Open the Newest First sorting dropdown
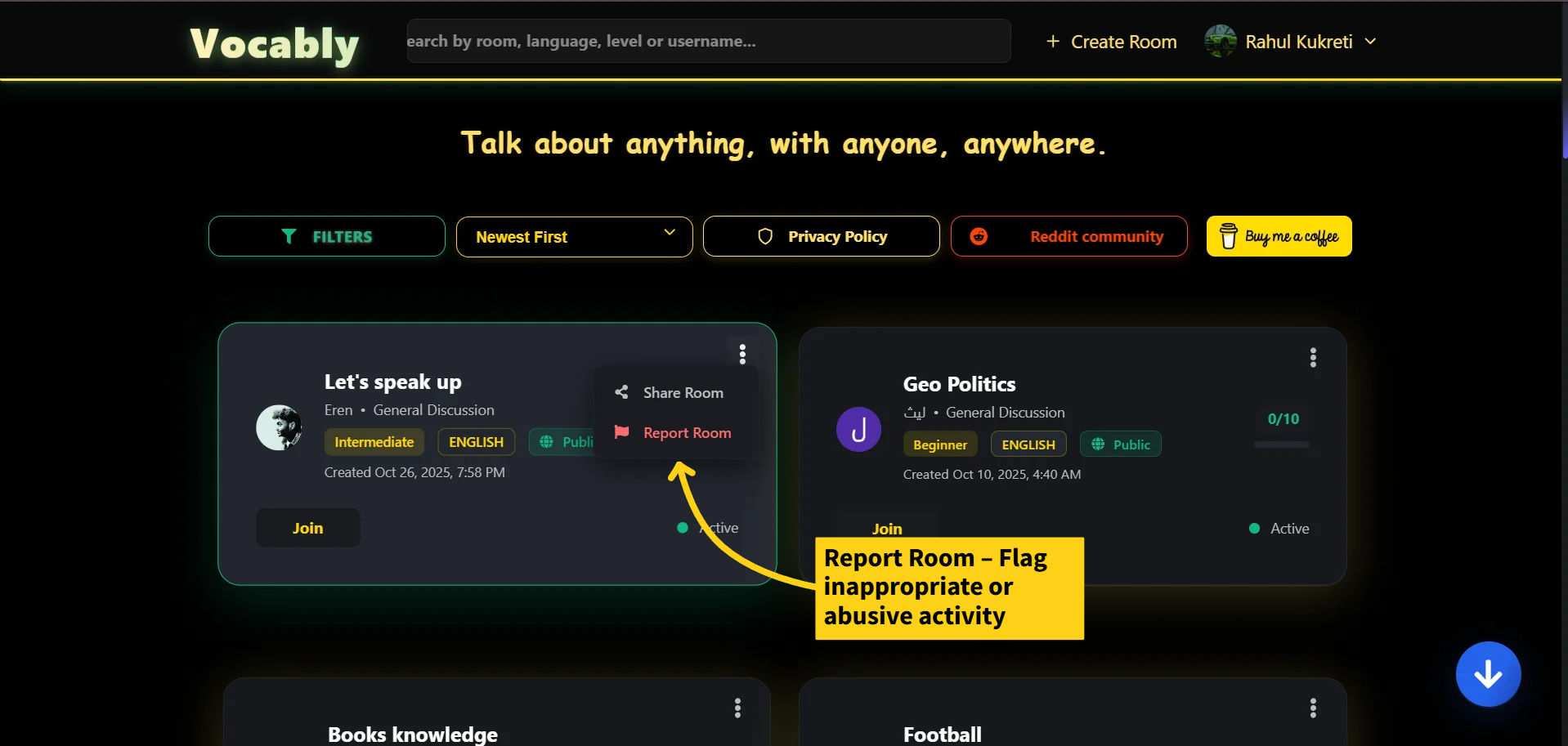 tap(574, 236)
